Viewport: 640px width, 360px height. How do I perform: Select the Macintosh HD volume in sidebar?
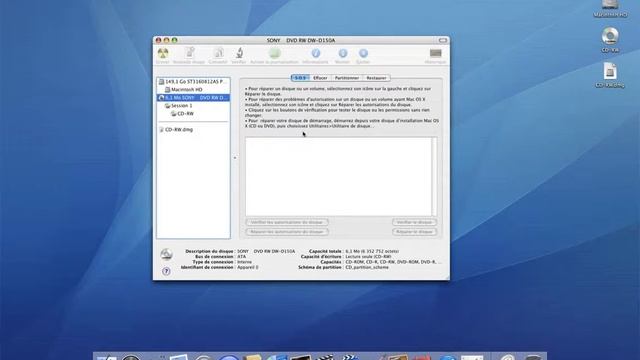click(193, 89)
